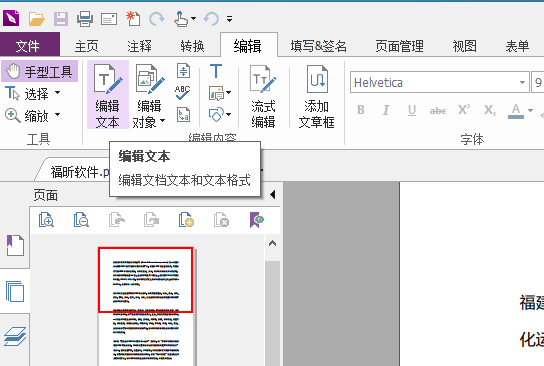Screen dimensions: 544x366
Task: Open the 页面管理 tab
Action: (x=400, y=46)
